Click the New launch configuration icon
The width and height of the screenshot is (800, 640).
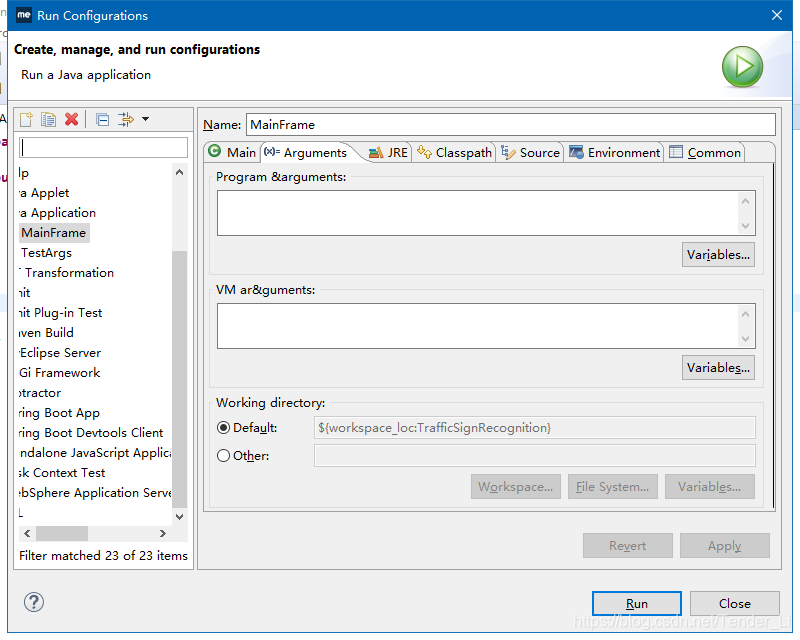tap(25, 119)
